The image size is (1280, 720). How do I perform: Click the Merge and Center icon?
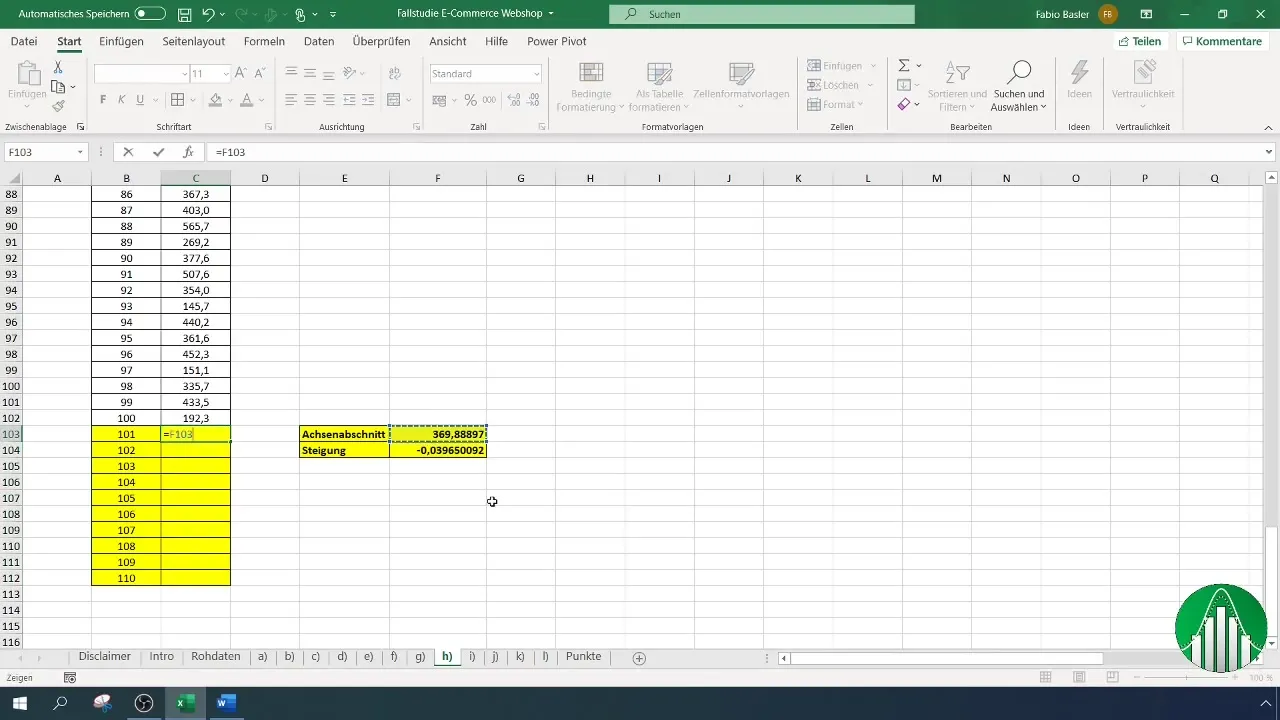click(394, 100)
